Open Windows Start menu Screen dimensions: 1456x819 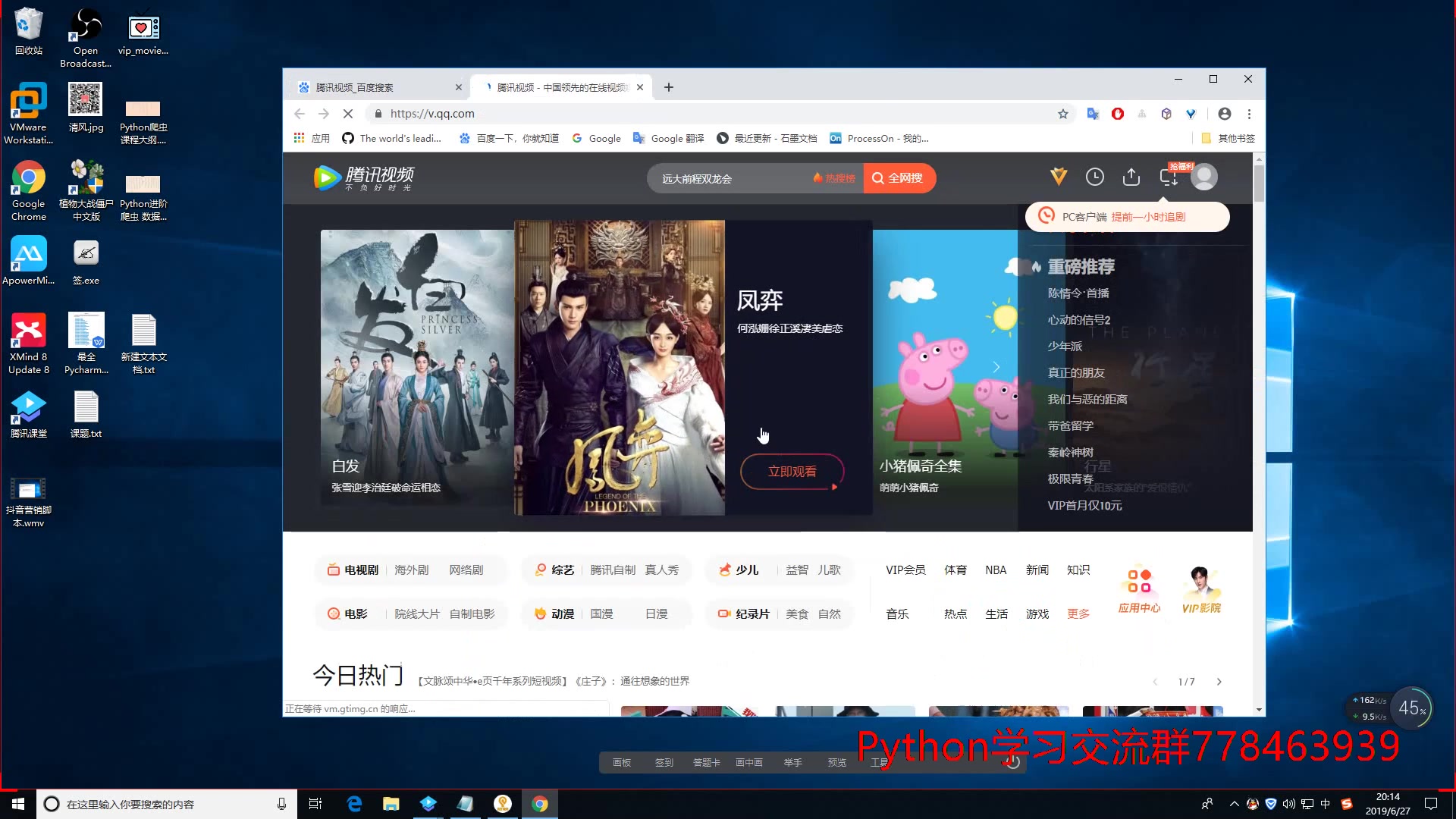[x=18, y=804]
